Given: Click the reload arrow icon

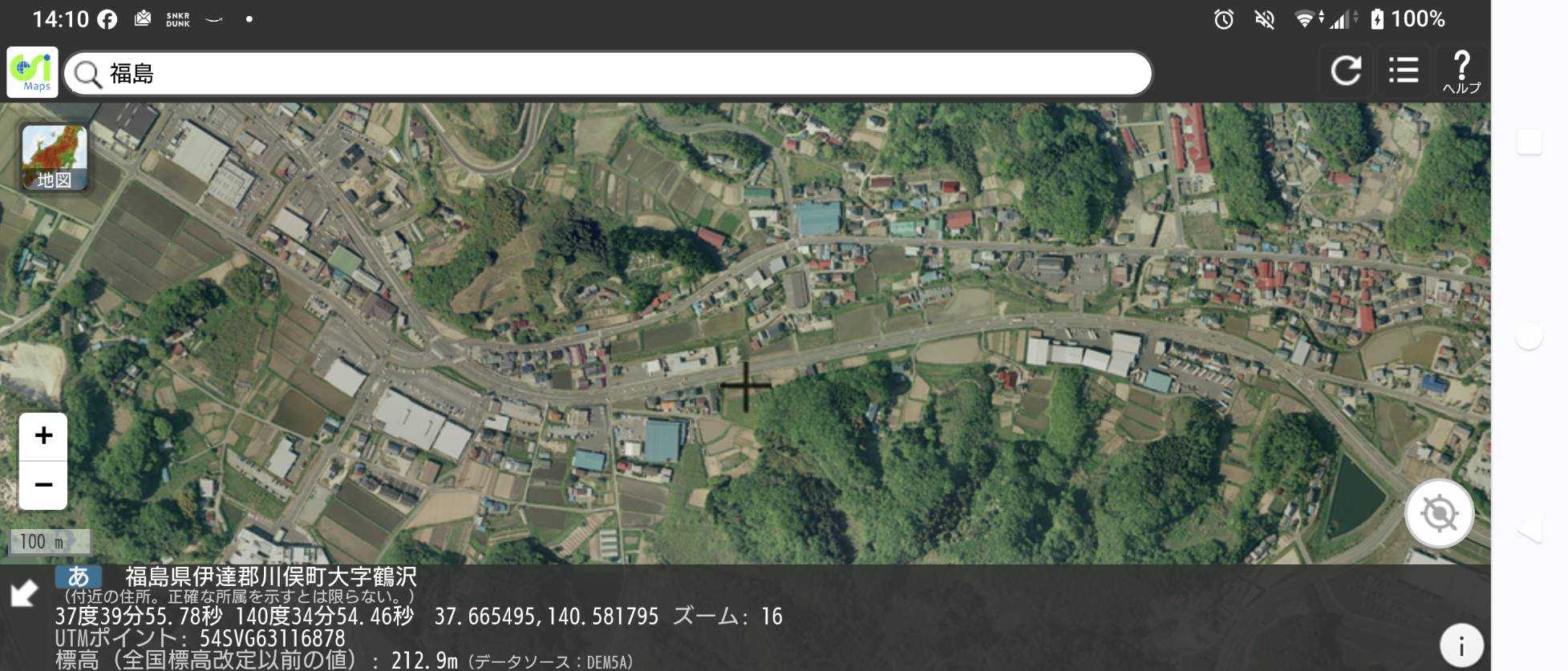Looking at the screenshot, I should click(x=1346, y=71).
